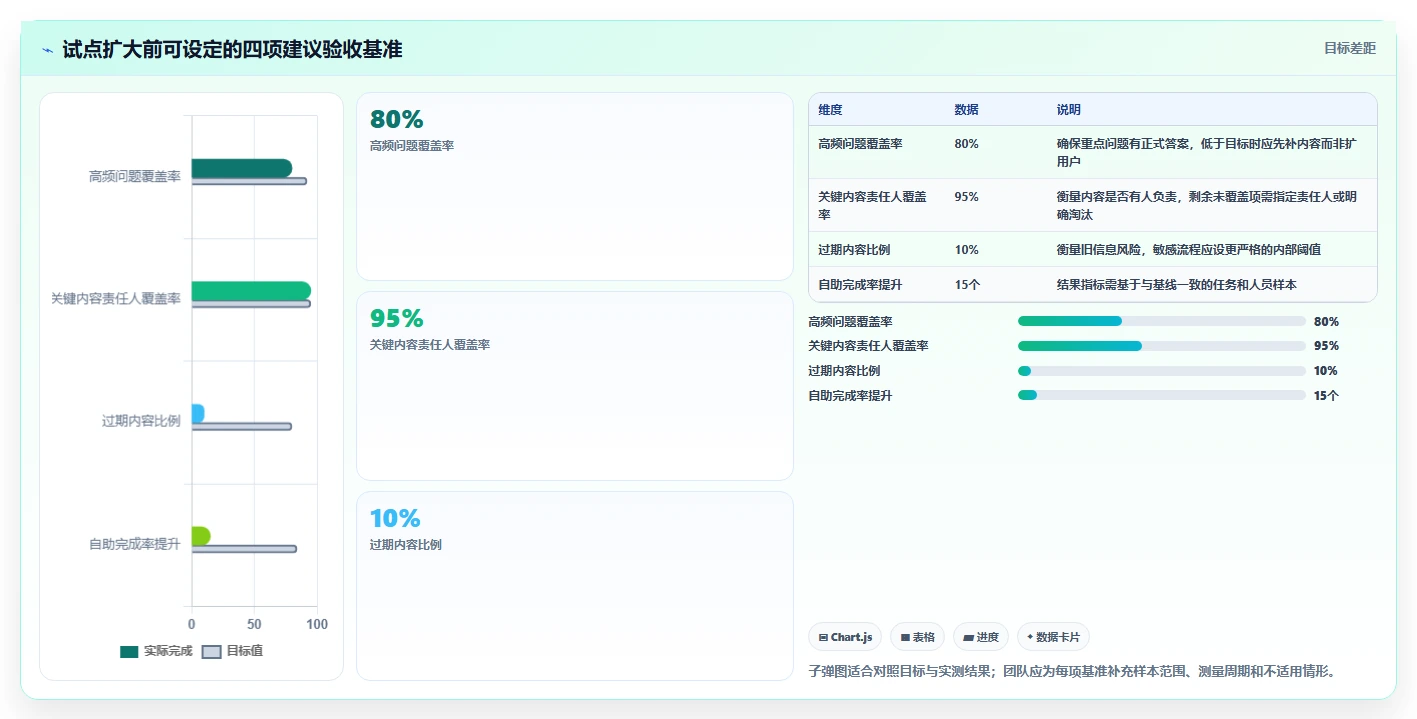Click the dark green 高频问题覆盖率 chart bar

pyautogui.click(x=242, y=168)
